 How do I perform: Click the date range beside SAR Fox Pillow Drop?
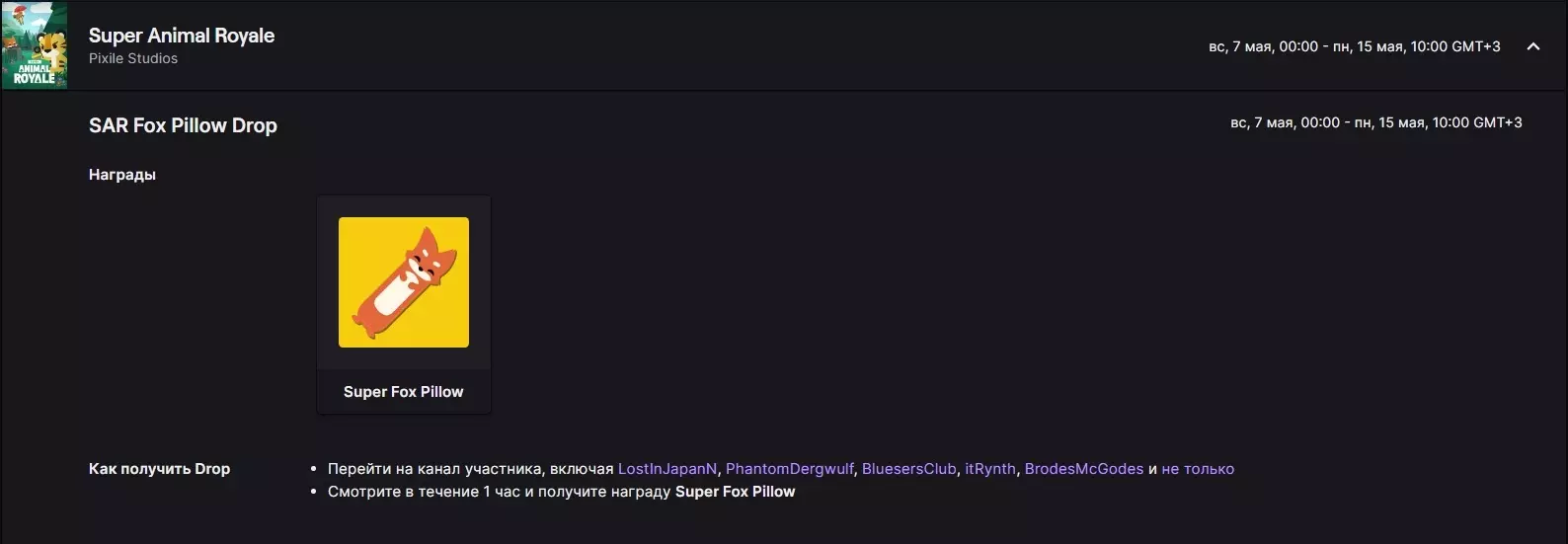tap(1375, 122)
